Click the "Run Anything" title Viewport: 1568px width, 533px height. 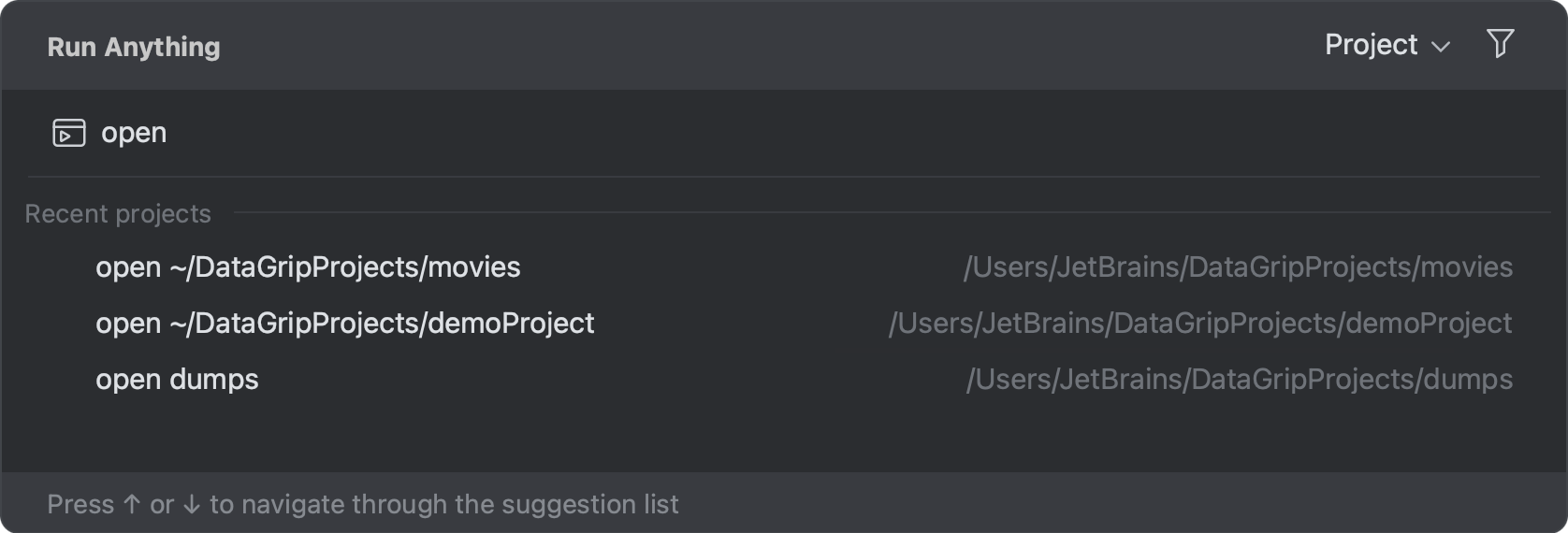(134, 47)
